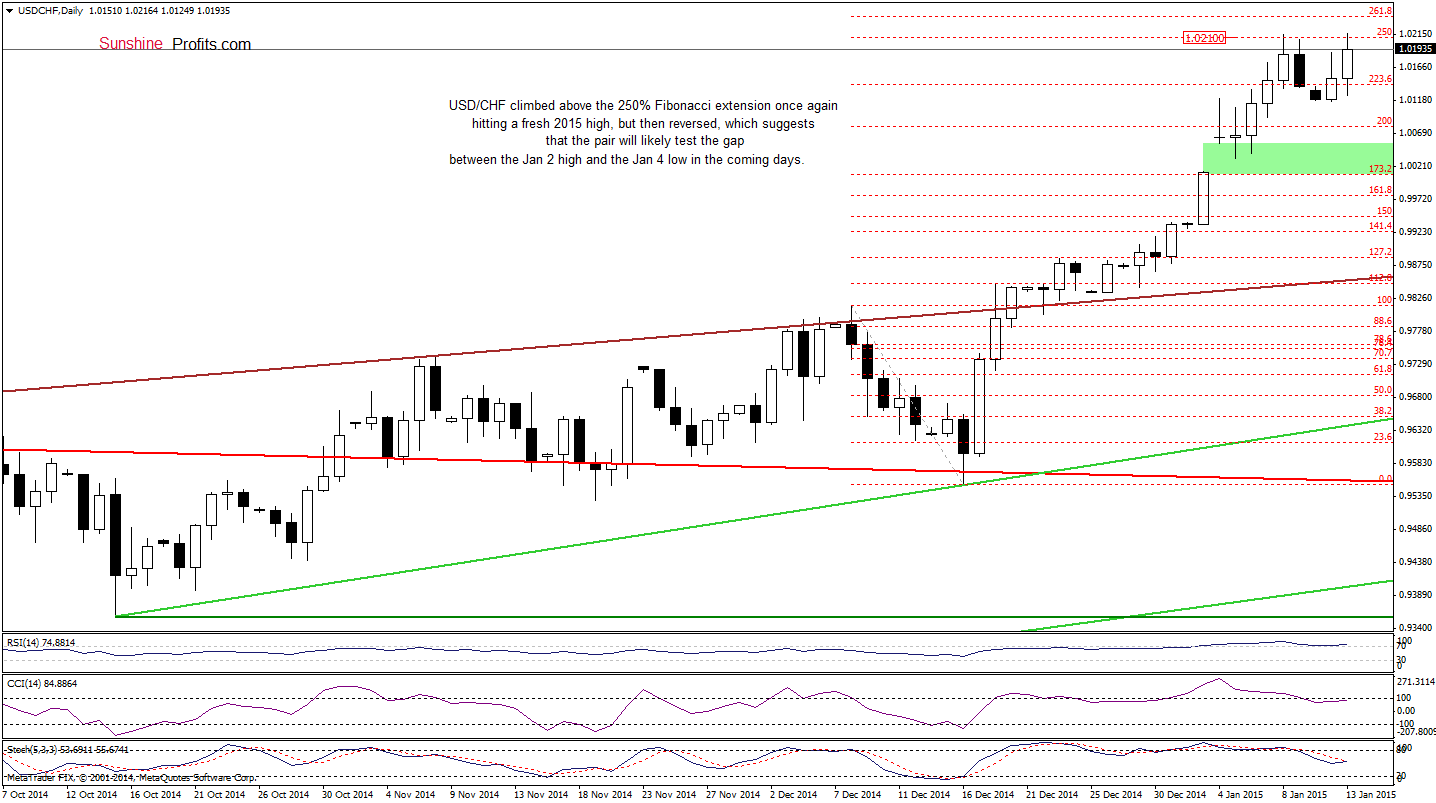Click the 1.02150 price scale value
1436x803 pixels.
coord(1415,34)
